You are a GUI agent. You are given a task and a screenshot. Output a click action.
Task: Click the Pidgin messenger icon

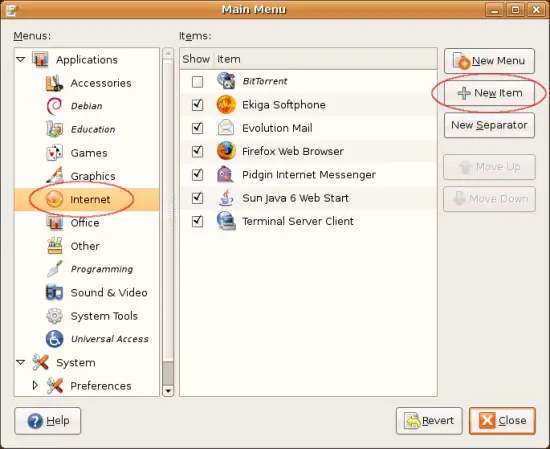pyautogui.click(x=225, y=174)
